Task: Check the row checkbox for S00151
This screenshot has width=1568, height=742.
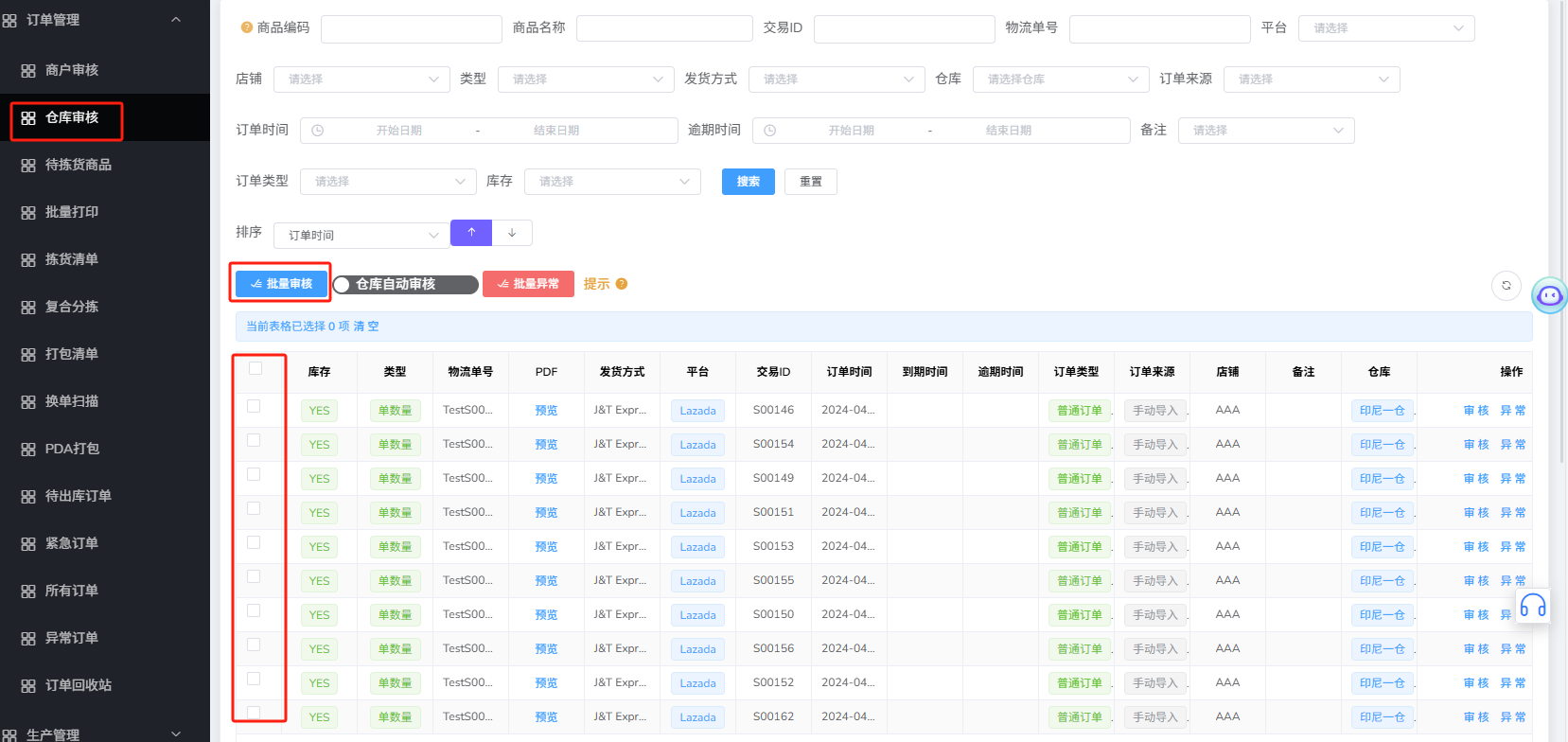Action: 254,508
